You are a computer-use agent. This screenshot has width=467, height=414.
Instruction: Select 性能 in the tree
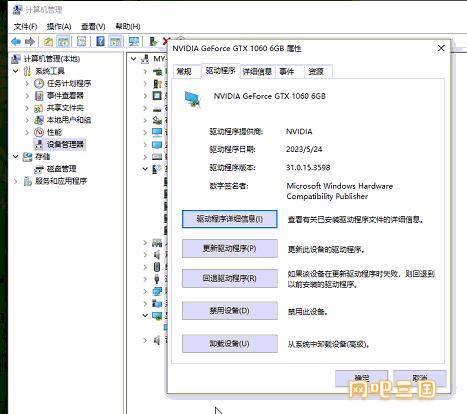pyautogui.click(x=54, y=132)
